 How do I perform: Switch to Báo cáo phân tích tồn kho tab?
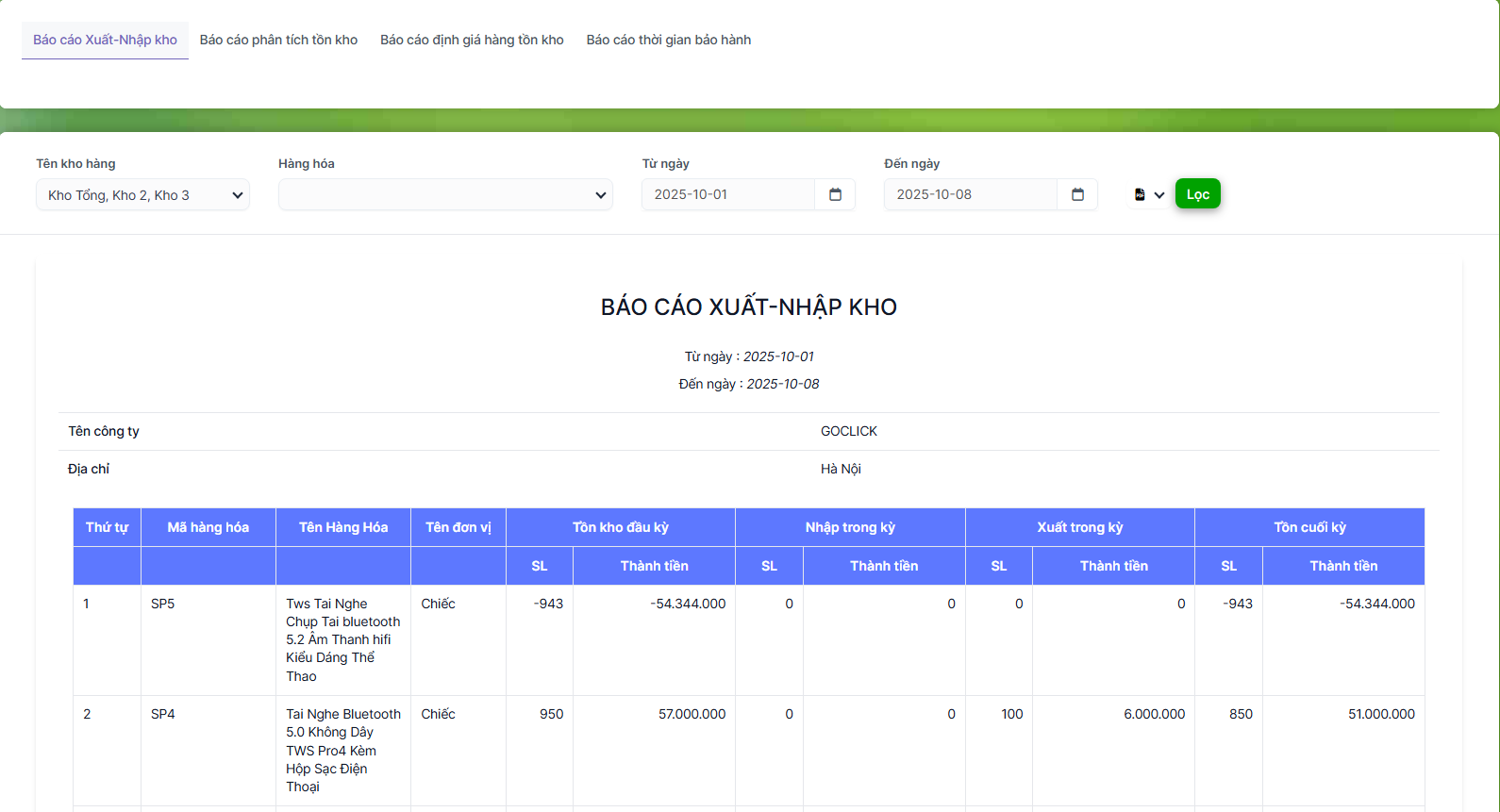[278, 40]
